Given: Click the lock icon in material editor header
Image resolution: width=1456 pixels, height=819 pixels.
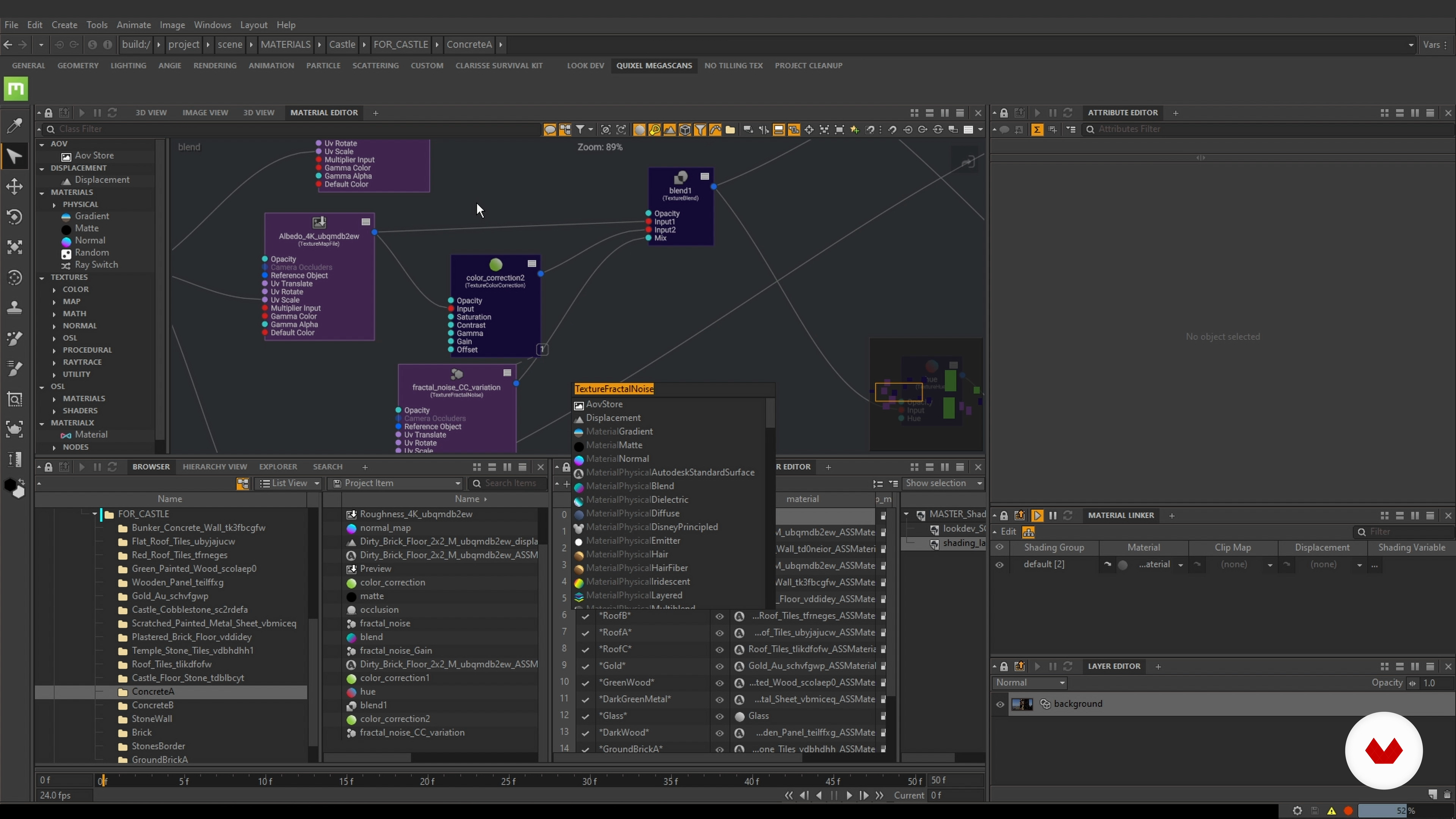Looking at the screenshot, I should click(x=49, y=113).
